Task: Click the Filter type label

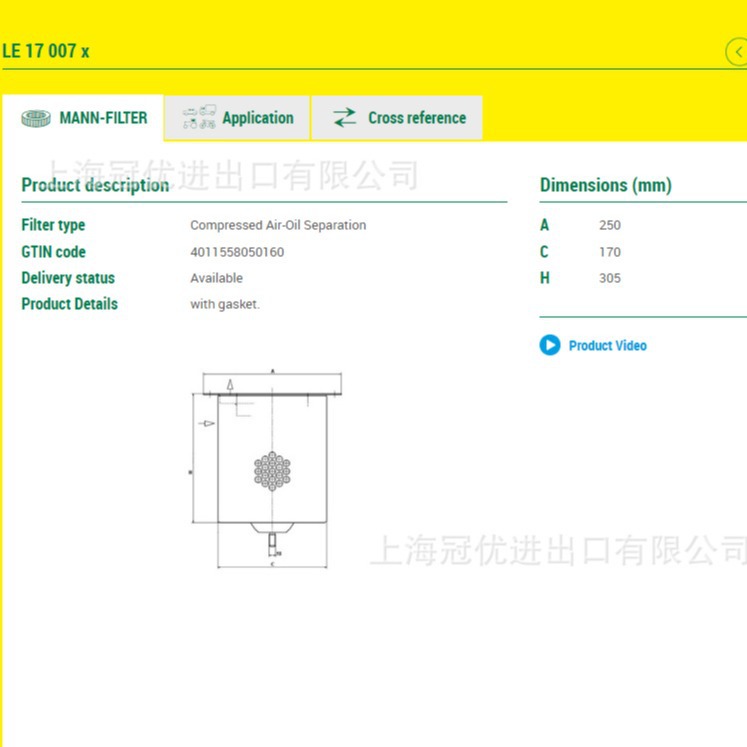Action: pos(53,225)
